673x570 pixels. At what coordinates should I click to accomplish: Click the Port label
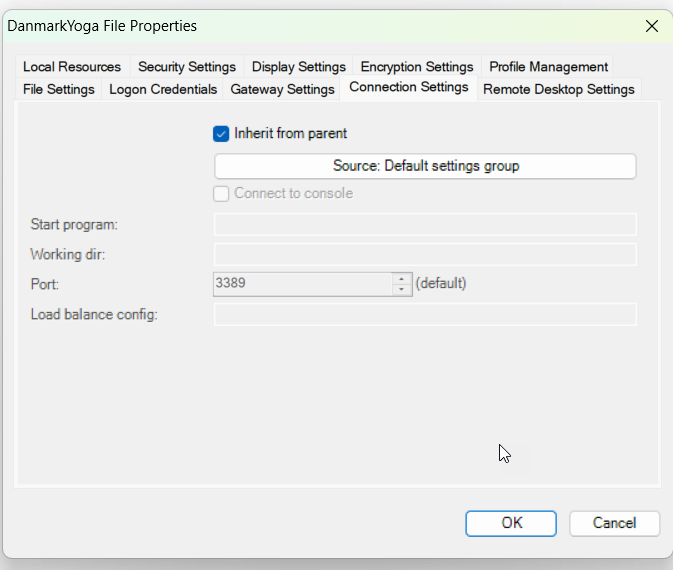tap(45, 284)
